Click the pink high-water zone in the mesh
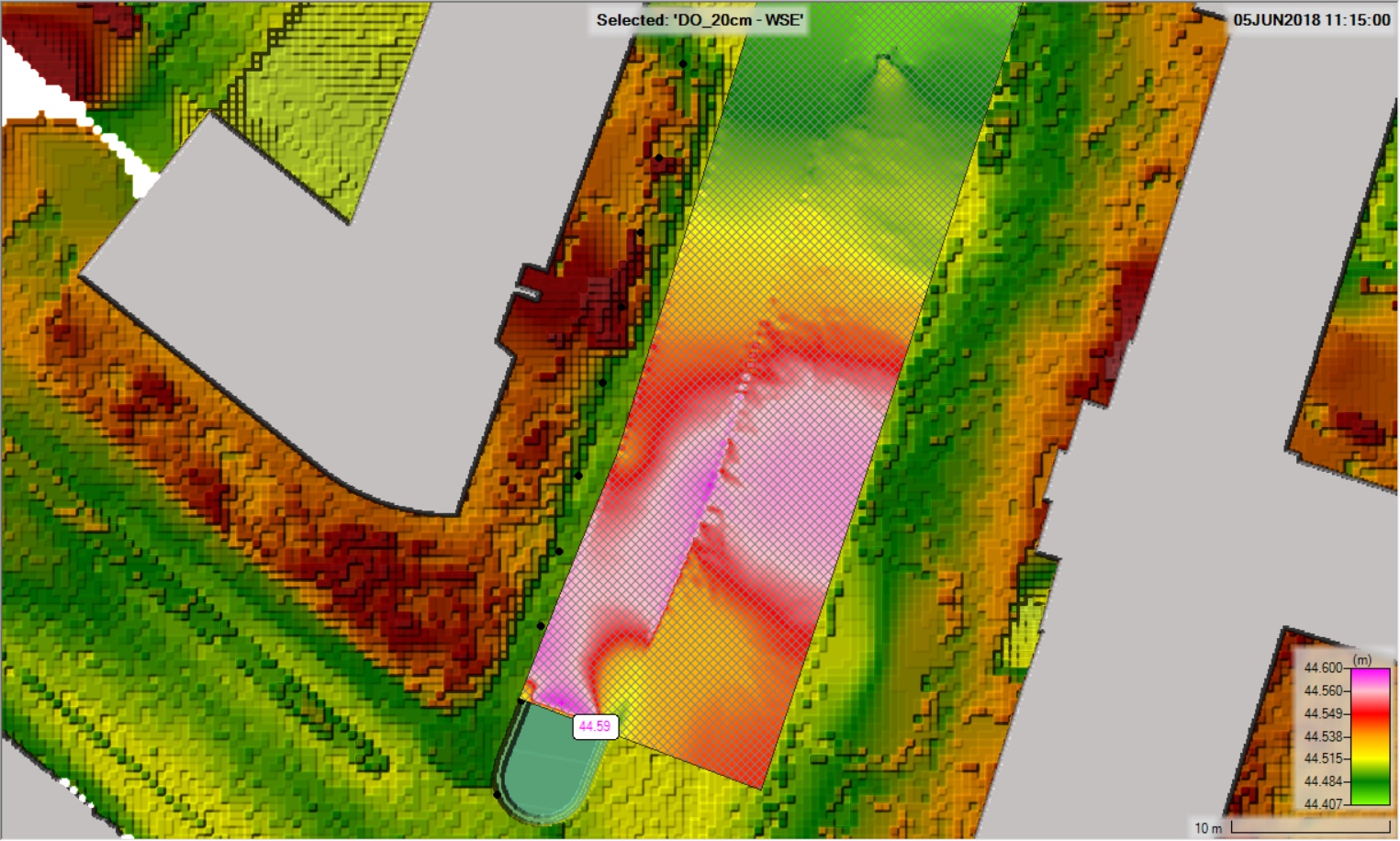 790,459
